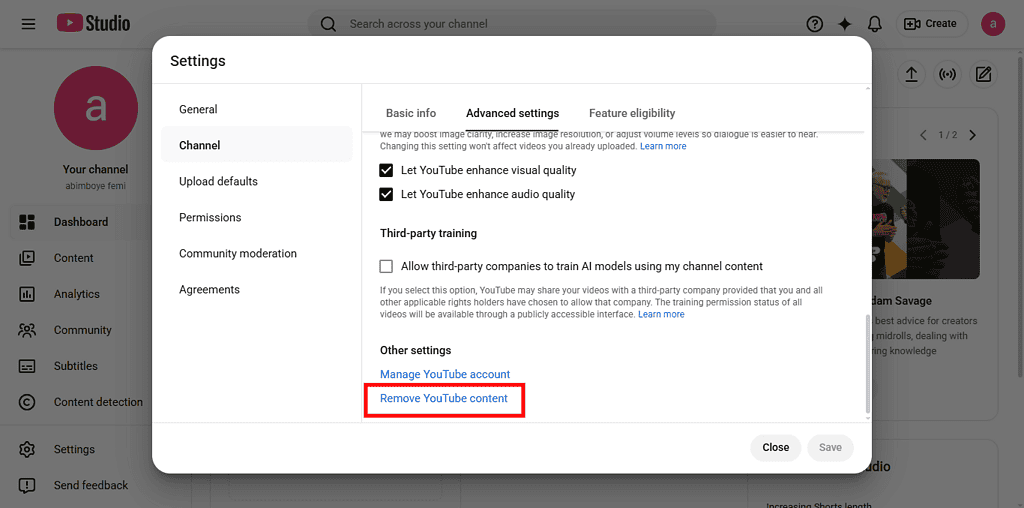Open the account avatar in top bar

click(x=993, y=24)
